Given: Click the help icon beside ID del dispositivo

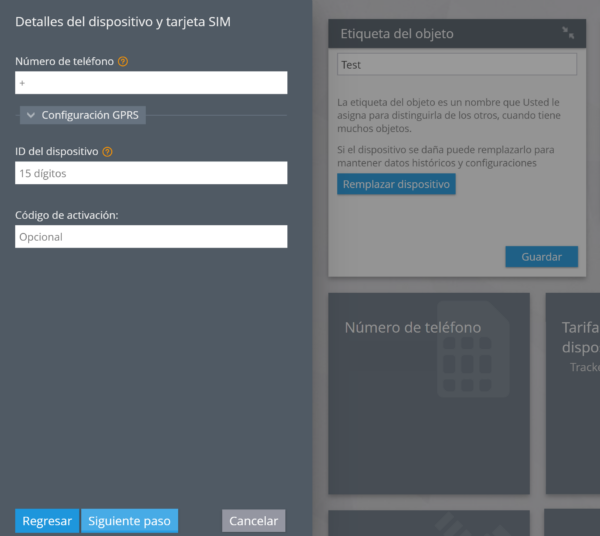Looking at the screenshot, I should tap(107, 152).
